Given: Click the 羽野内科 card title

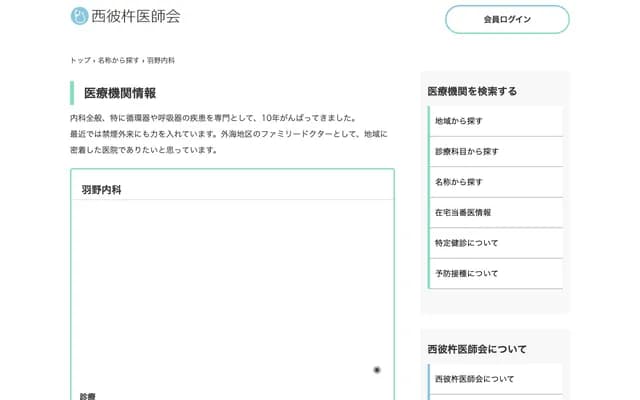Looking at the screenshot, I should pos(101,190).
